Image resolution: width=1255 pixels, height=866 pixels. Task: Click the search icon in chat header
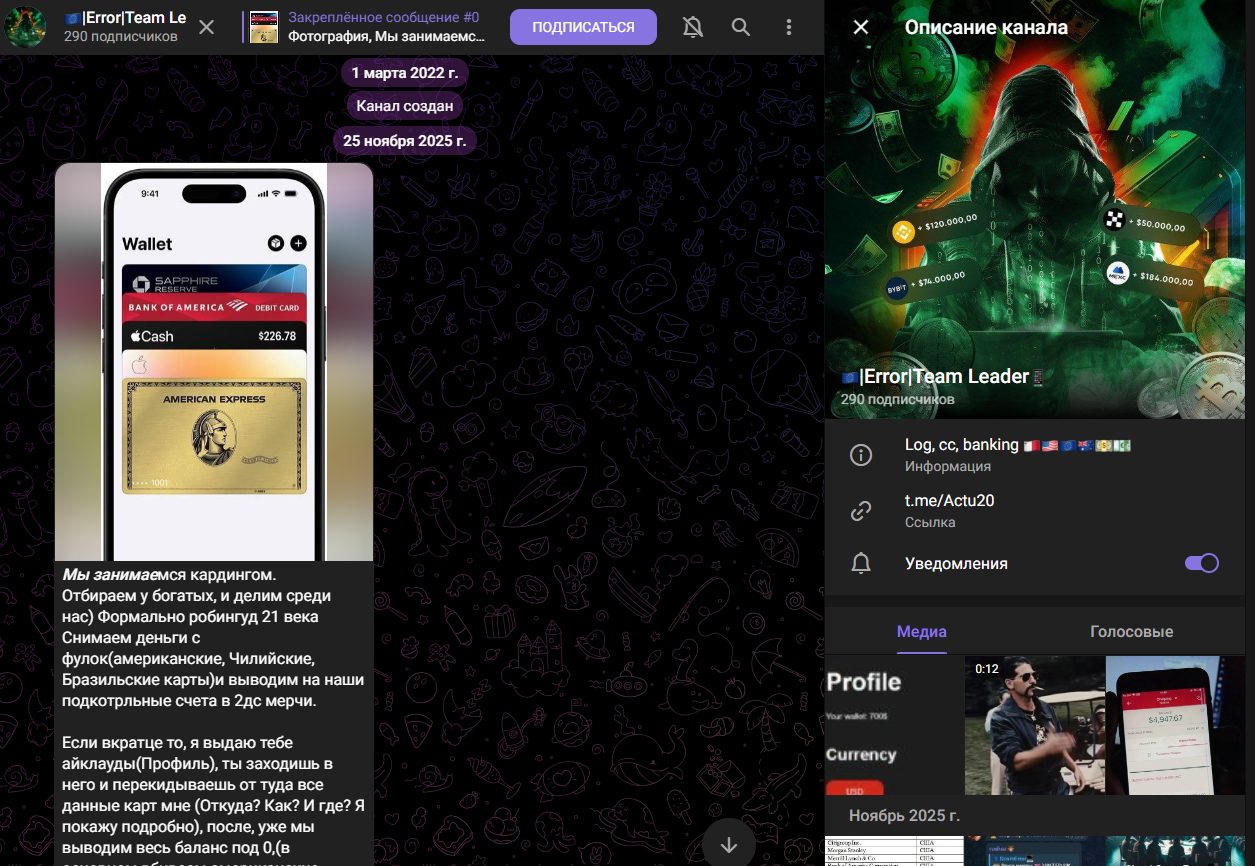[741, 27]
